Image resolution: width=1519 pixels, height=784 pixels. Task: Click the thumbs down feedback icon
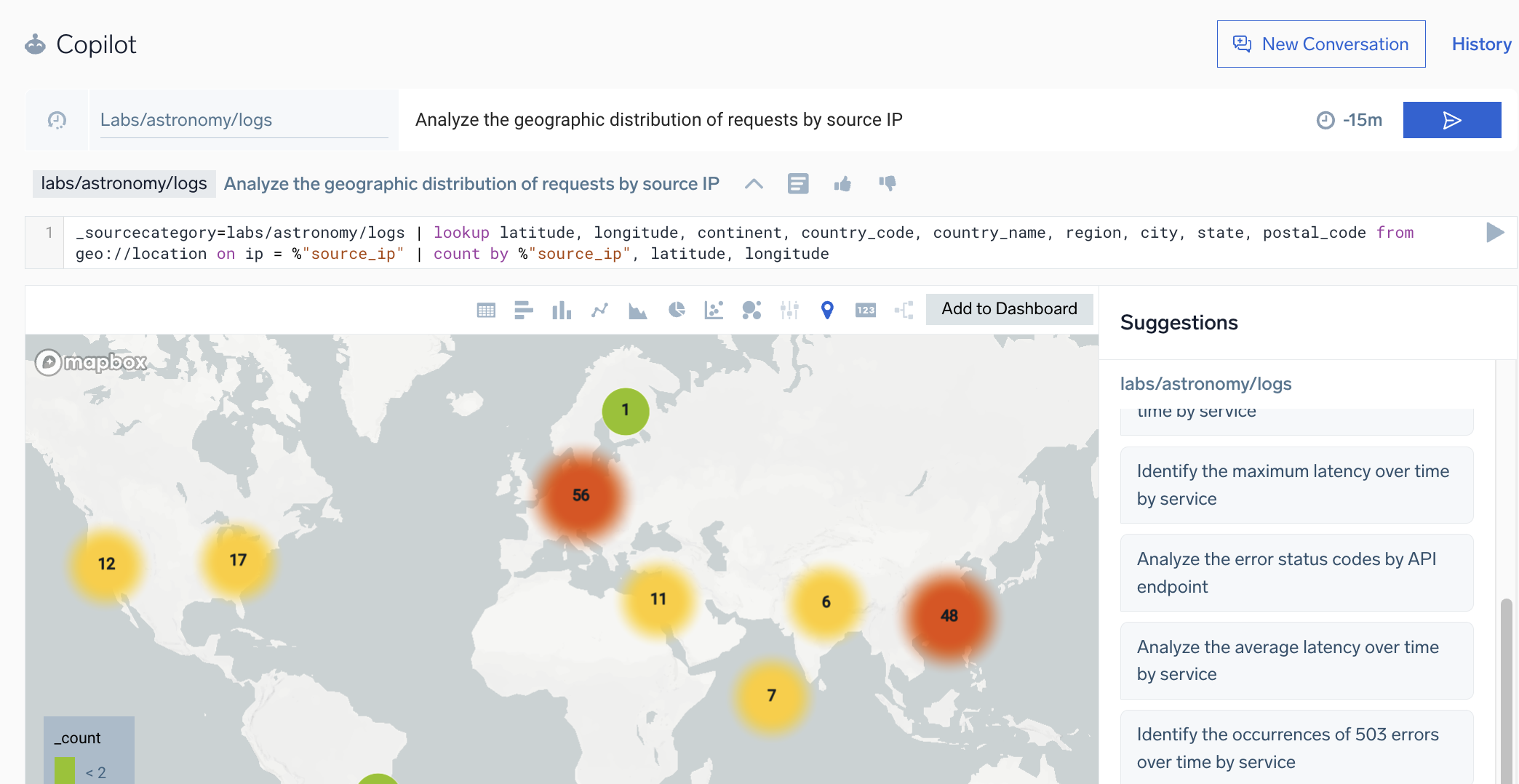887,184
